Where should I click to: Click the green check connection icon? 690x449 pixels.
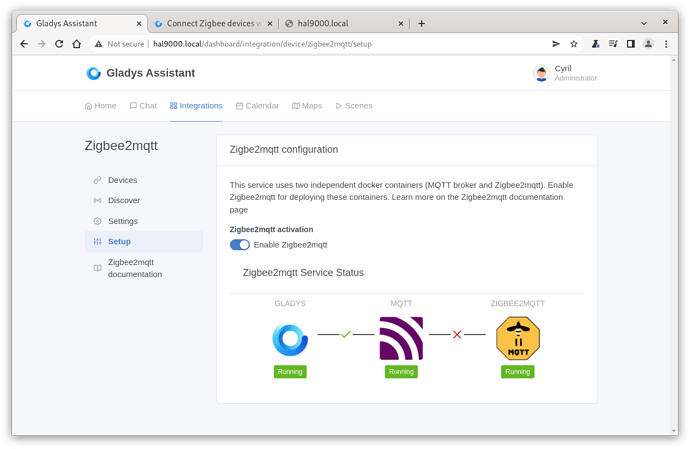coord(346,334)
